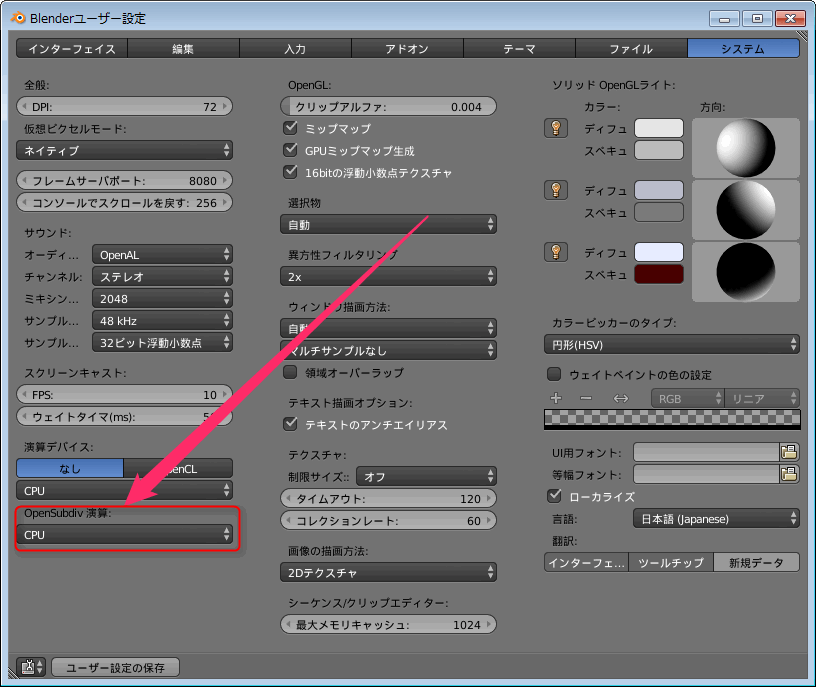Click first light ディフュ white color swatch
Screen dimensions: 816x687
point(659,128)
